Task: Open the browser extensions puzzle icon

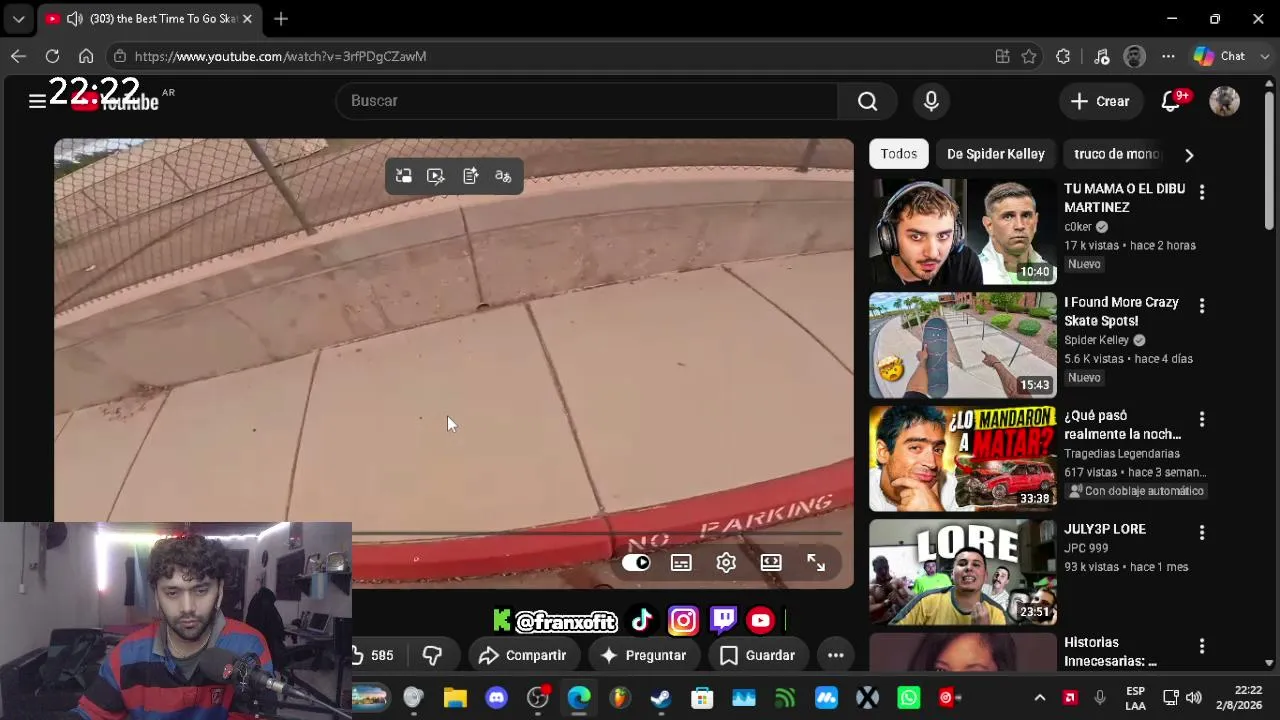Action: click(x=1063, y=56)
